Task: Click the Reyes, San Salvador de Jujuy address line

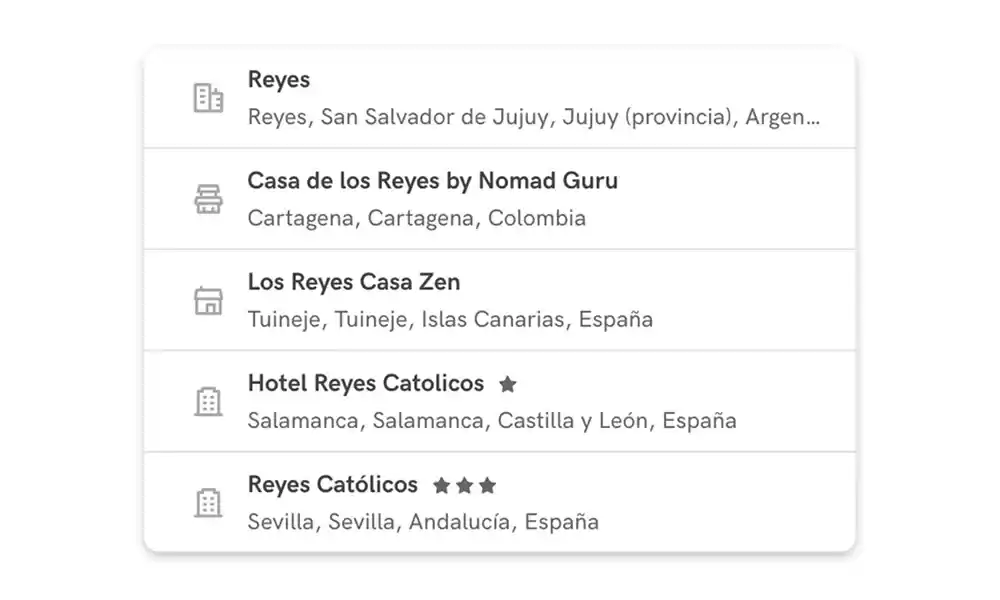Action: (533, 117)
